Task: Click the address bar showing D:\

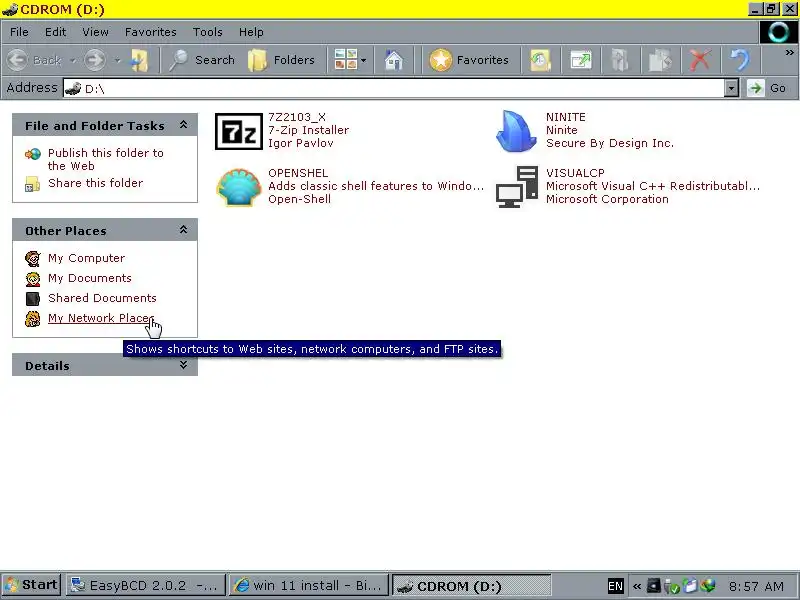Action: click(x=393, y=88)
